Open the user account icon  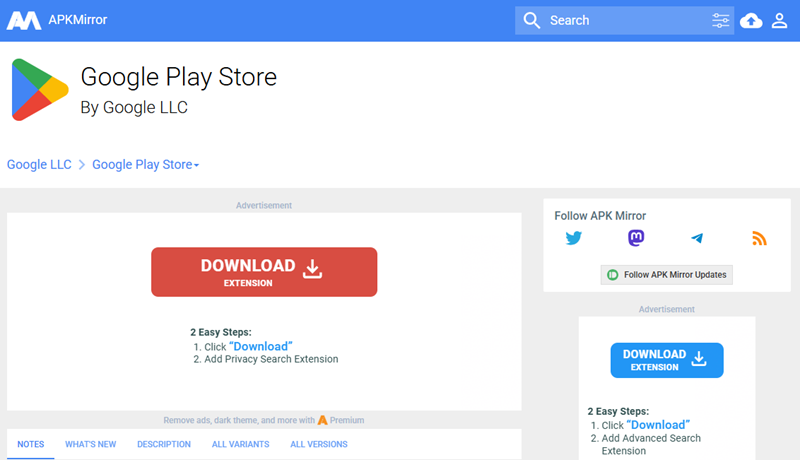pyautogui.click(x=779, y=20)
